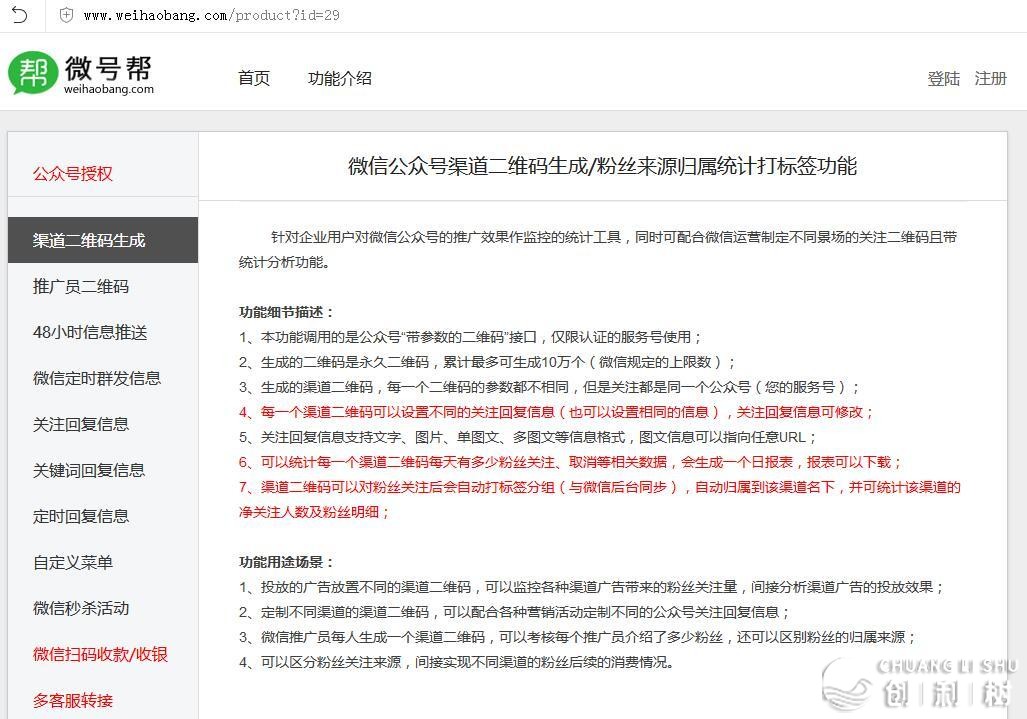Click the green 帮 logo icon
This screenshot has height=719, width=1027.
coord(33,73)
